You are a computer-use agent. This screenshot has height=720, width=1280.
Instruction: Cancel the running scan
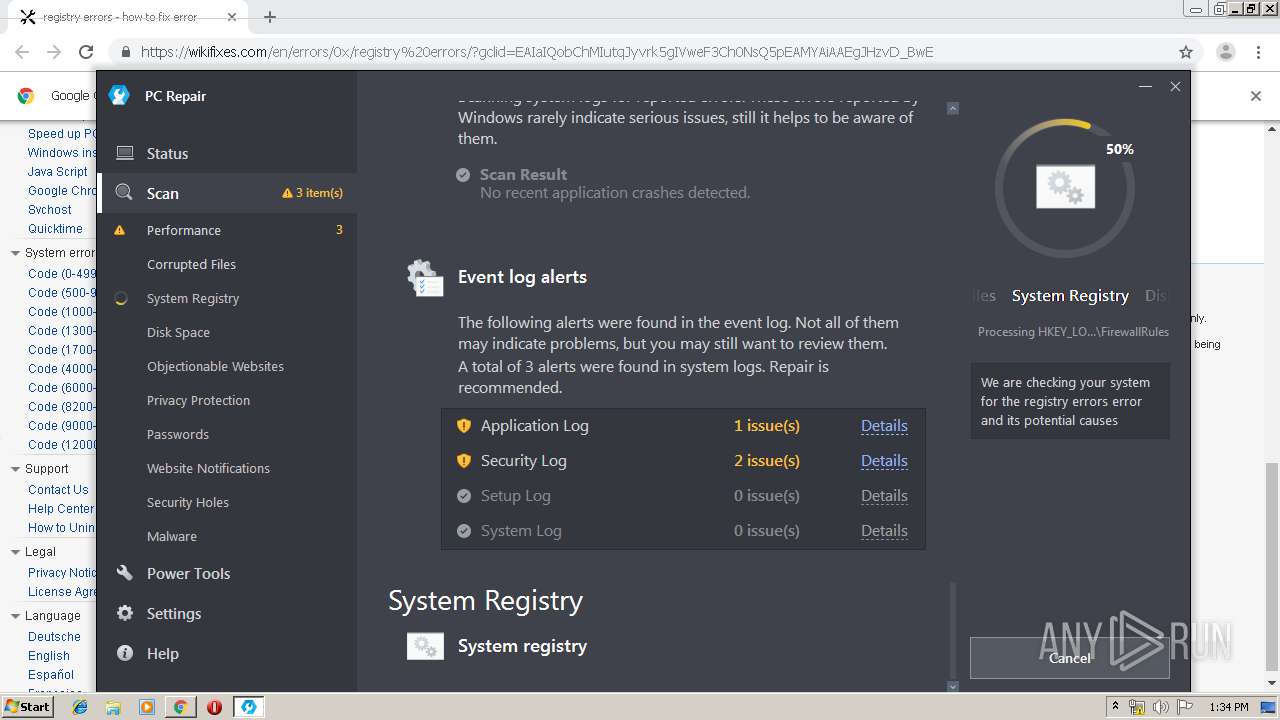[x=1070, y=658]
